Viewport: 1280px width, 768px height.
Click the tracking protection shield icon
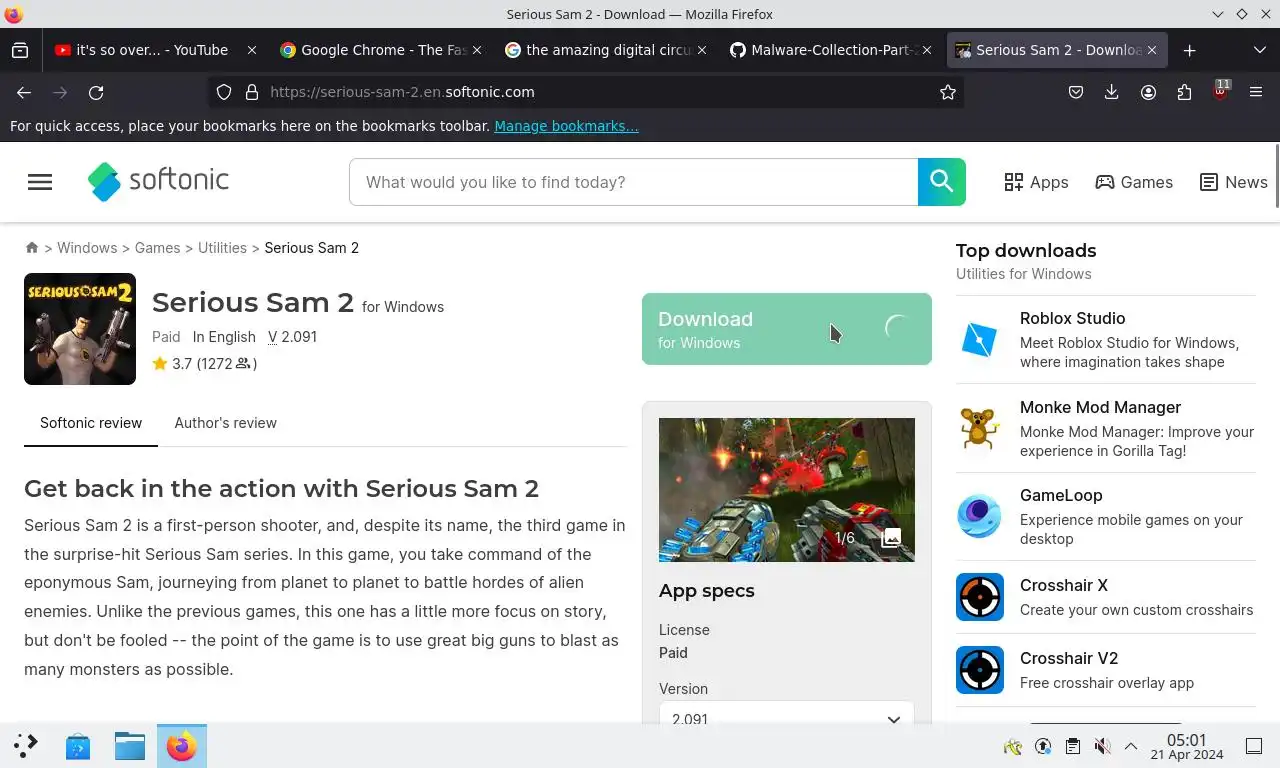click(x=224, y=92)
